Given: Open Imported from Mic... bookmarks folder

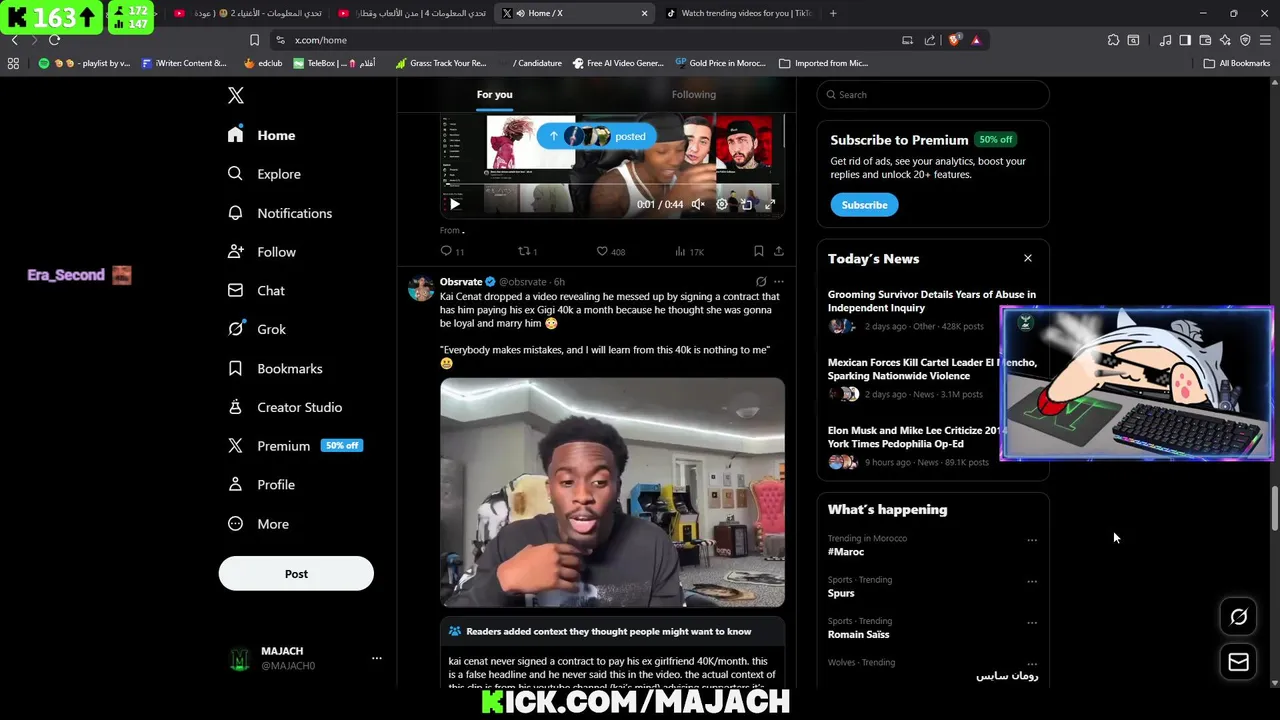Looking at the screenshot, I should tap(823, 63).
